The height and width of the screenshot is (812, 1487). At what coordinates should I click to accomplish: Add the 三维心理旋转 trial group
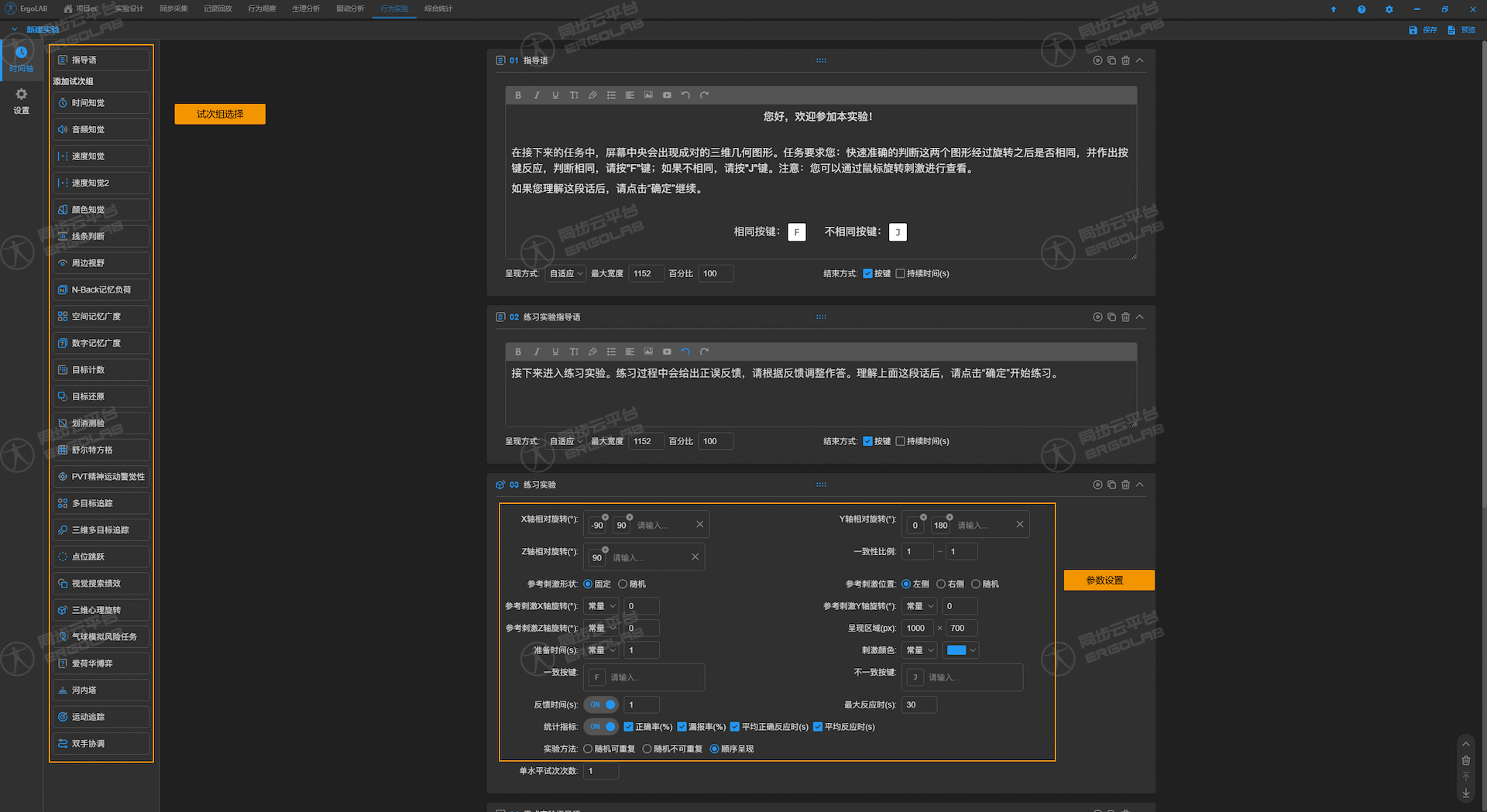pyautogui.click(x=101, y=610)
